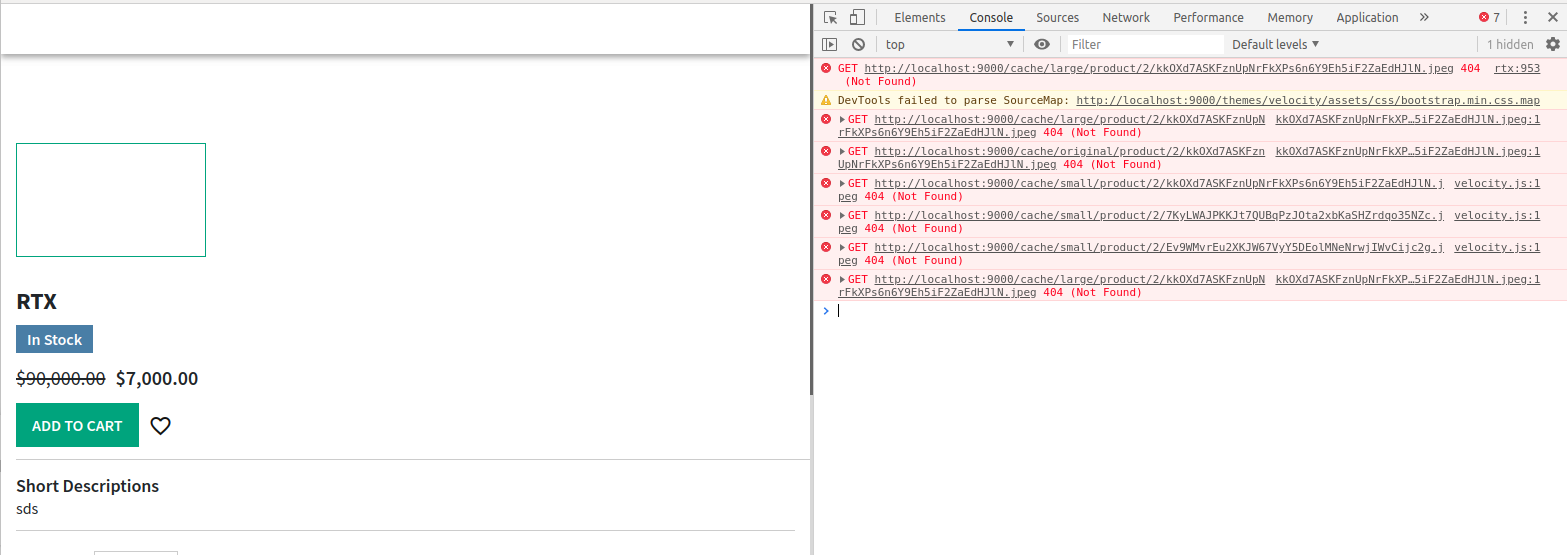Open the more DevTools tabs chevron

coord(1424,17)
